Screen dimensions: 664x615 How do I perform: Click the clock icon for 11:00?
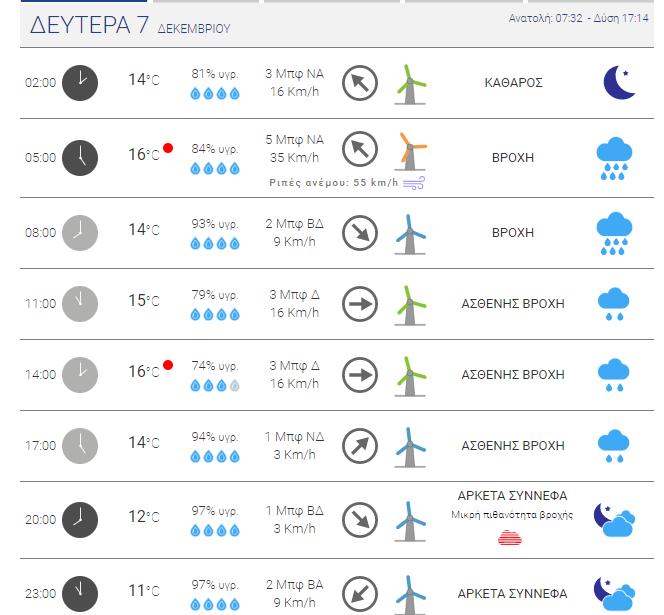click(80, 304)
